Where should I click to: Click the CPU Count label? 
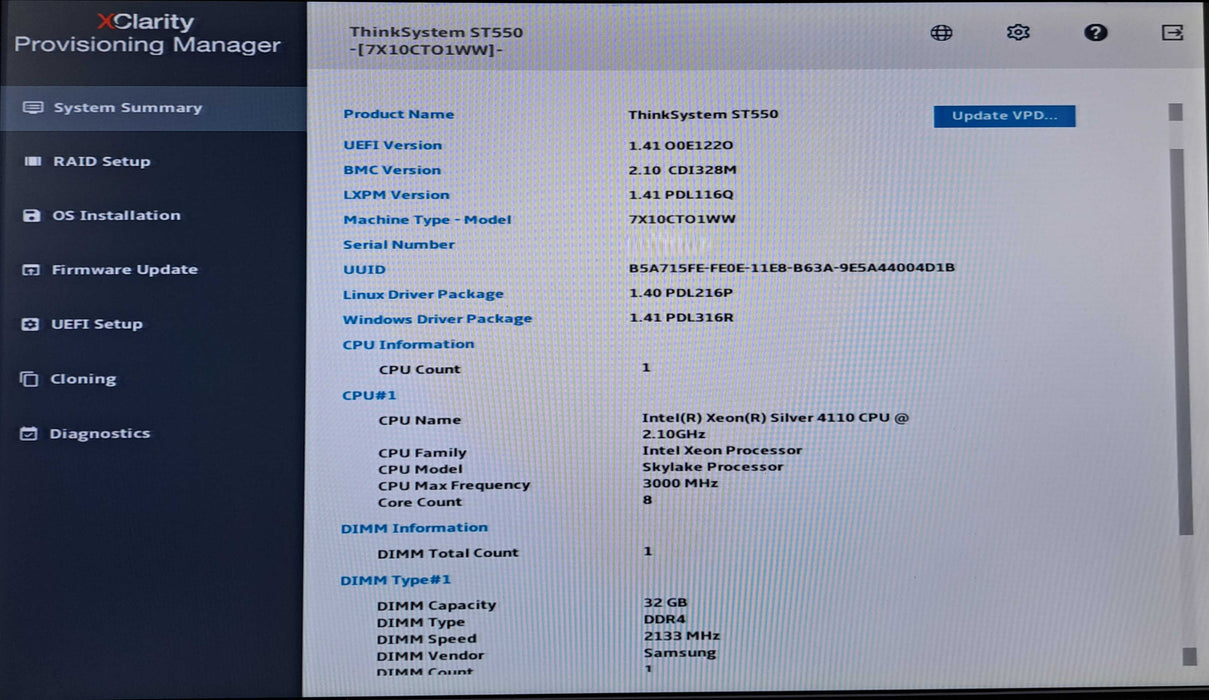[419, 369]
